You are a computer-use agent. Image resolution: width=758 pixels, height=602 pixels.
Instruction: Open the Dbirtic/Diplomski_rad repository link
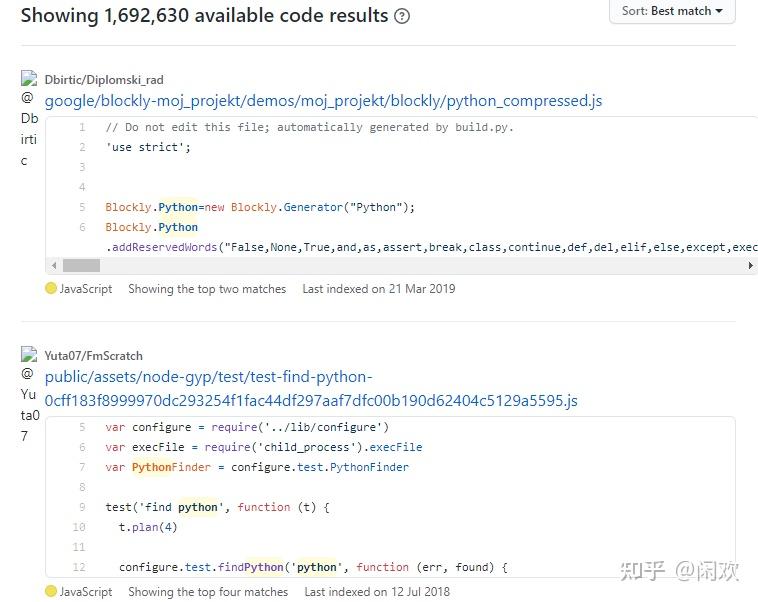point(104,80)
